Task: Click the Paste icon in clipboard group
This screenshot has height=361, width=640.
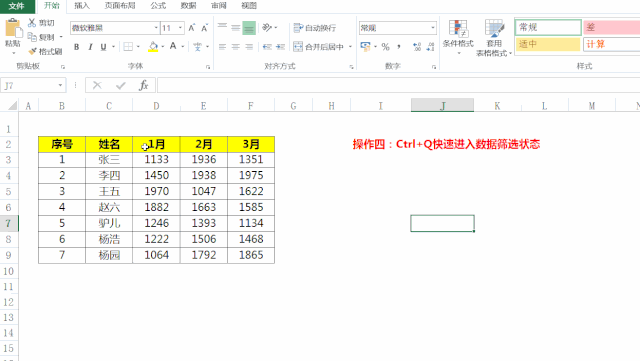Action: point(13,29)
